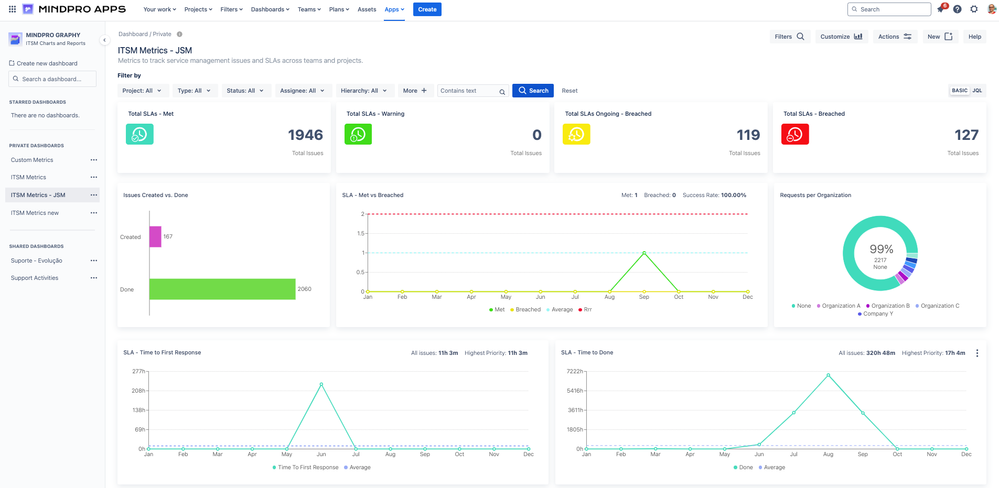Open the user profile avatar
999x488 pixels.
click(x=991, y=10)
